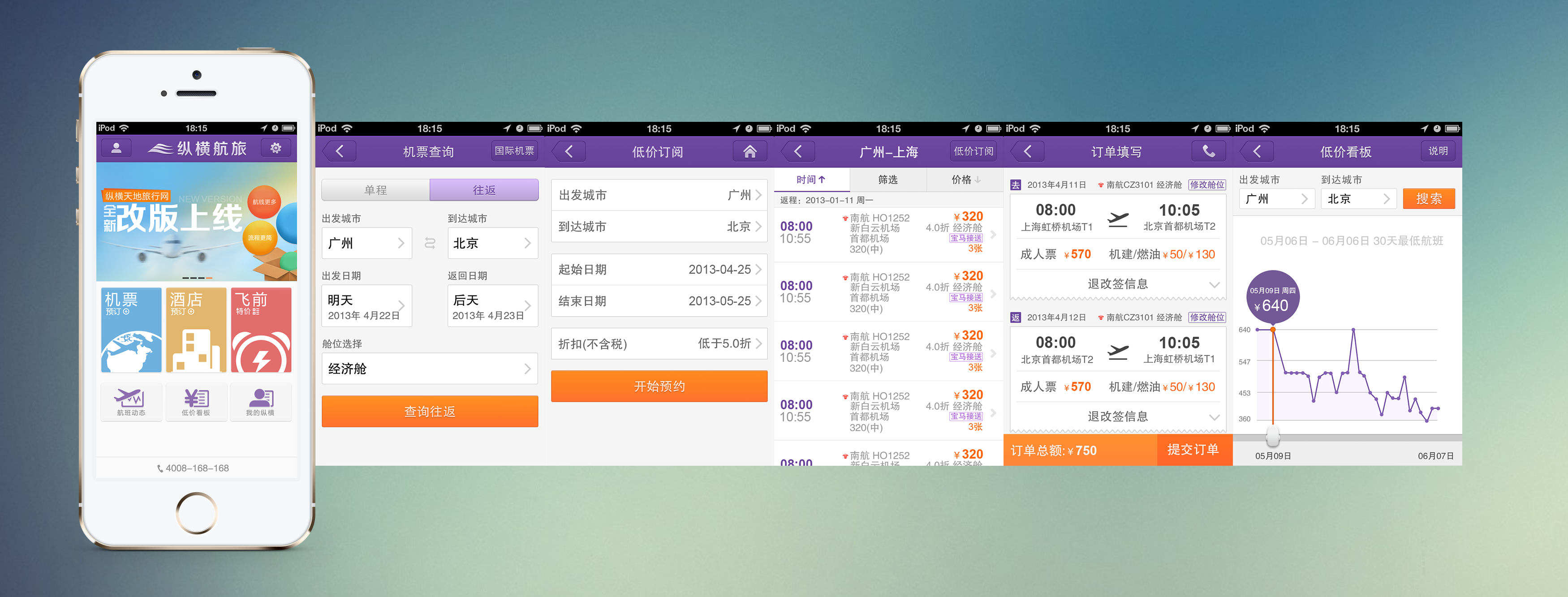
Task: Tap phone call icon on 订单填写
Action: [1209, 151]
